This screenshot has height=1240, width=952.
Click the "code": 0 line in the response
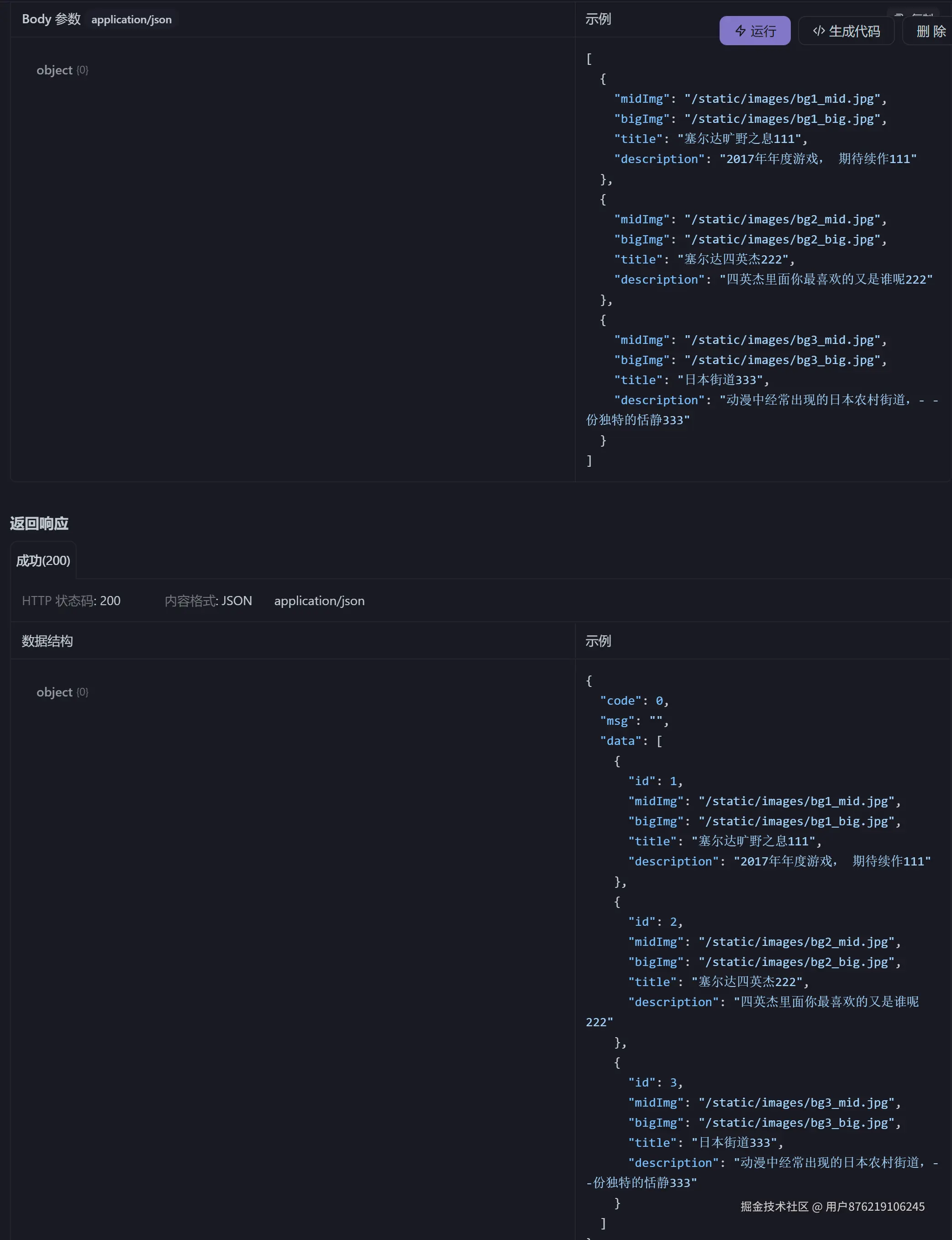634,701
